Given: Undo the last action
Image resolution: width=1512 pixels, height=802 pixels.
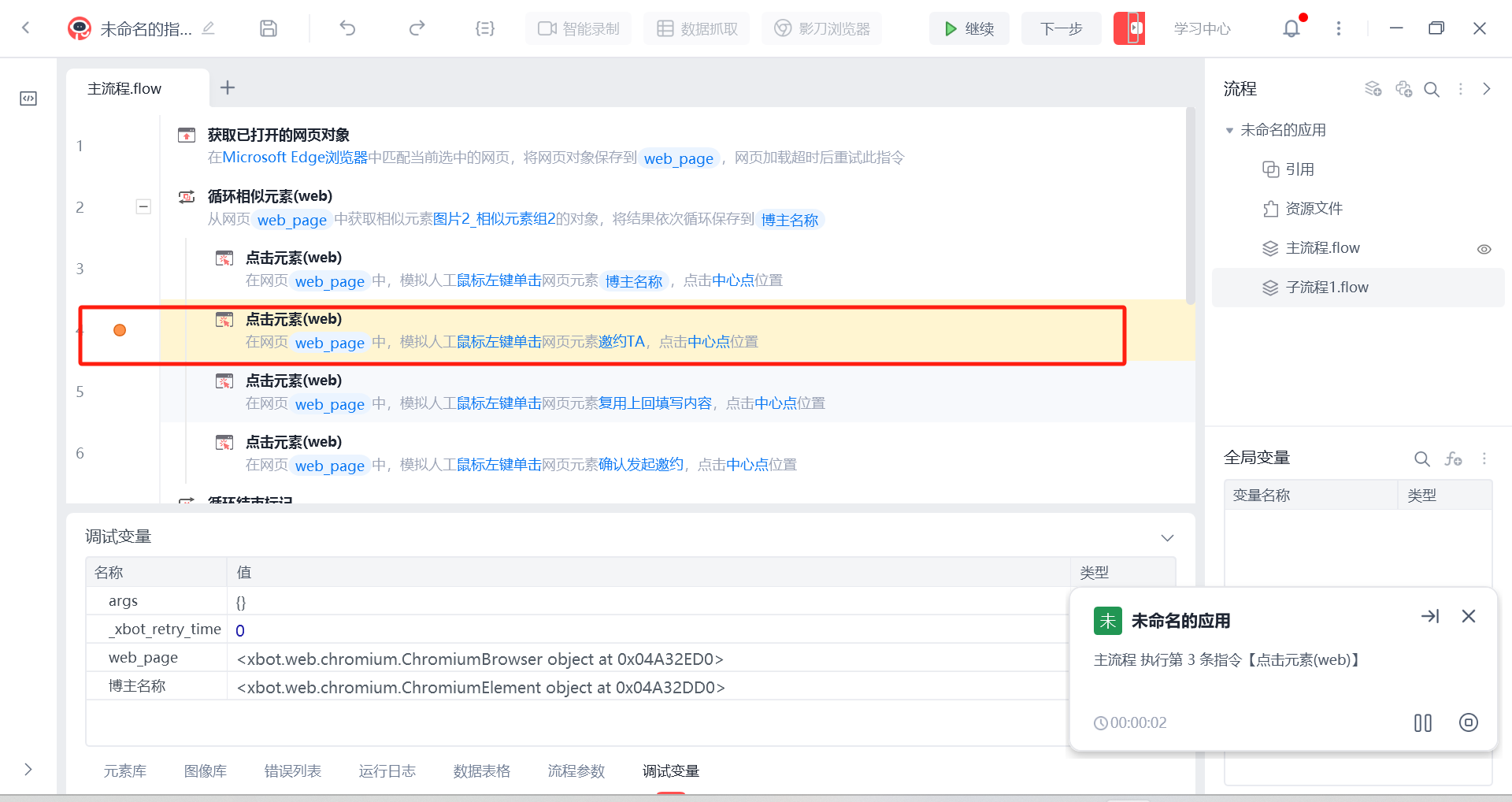Looking at the screenshot, I should (347, 28).
